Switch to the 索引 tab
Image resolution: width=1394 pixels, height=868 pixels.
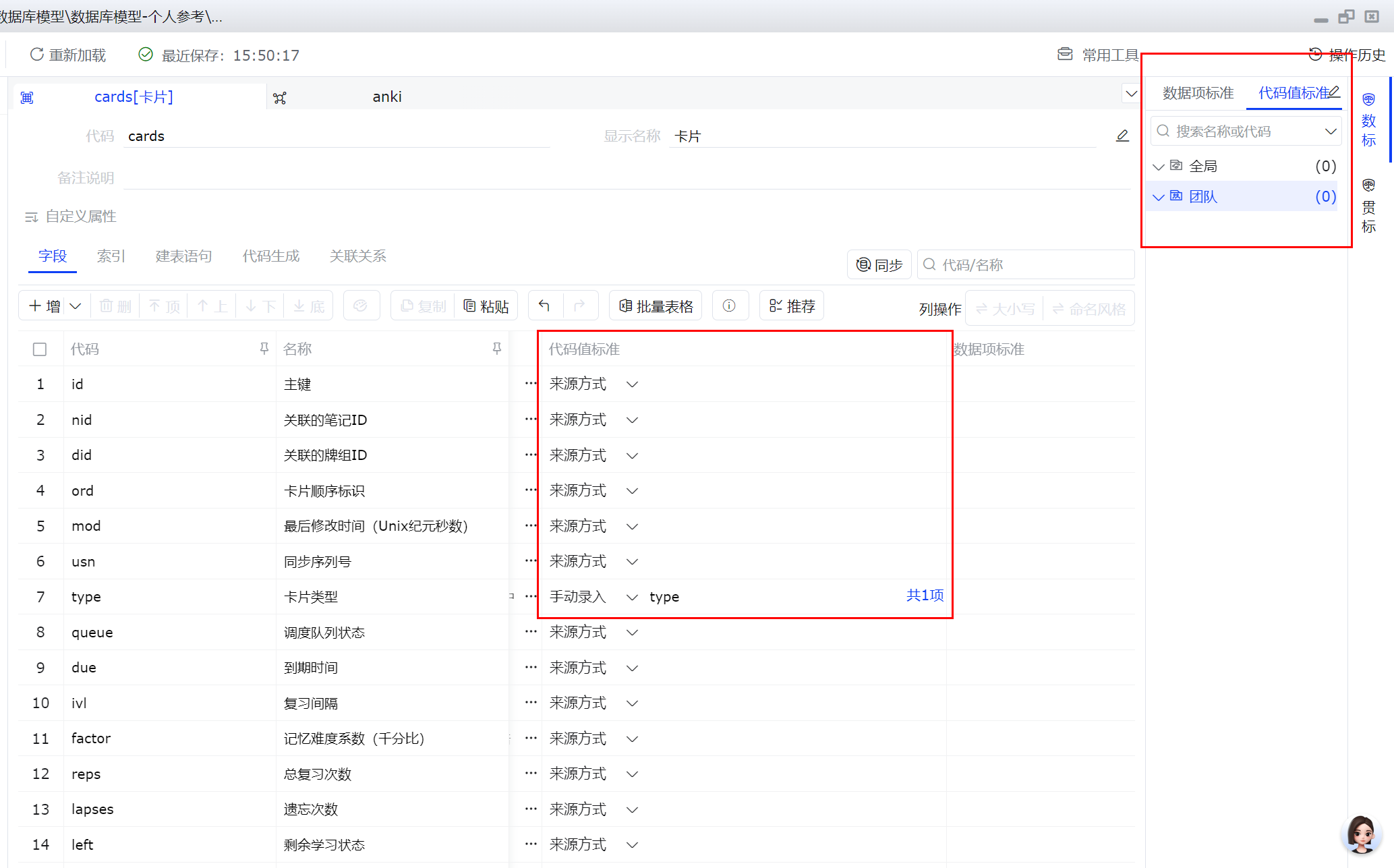(111, 256)
